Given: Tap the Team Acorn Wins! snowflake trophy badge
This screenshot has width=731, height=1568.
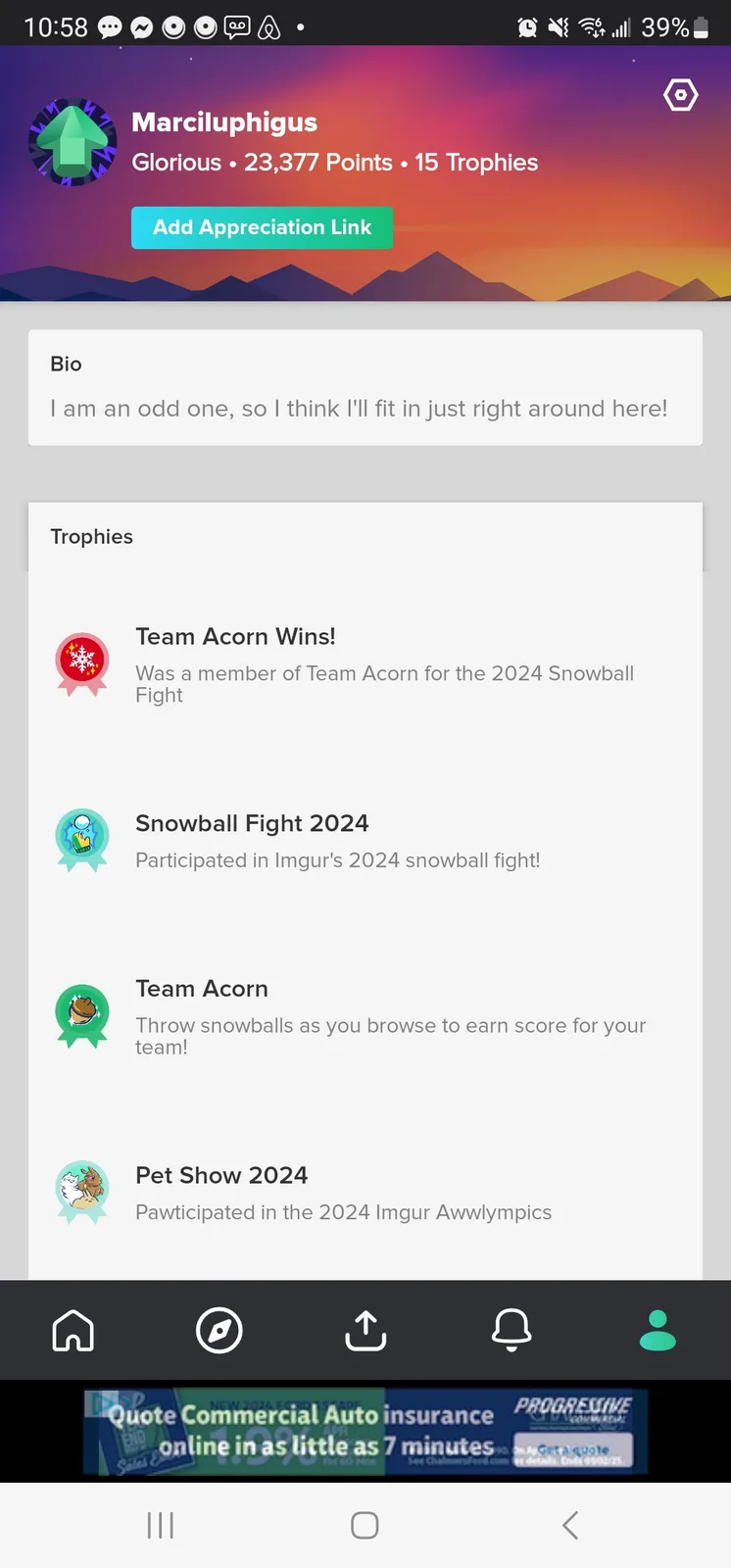Looking at the screenshot, I should (x=82, y=664).
